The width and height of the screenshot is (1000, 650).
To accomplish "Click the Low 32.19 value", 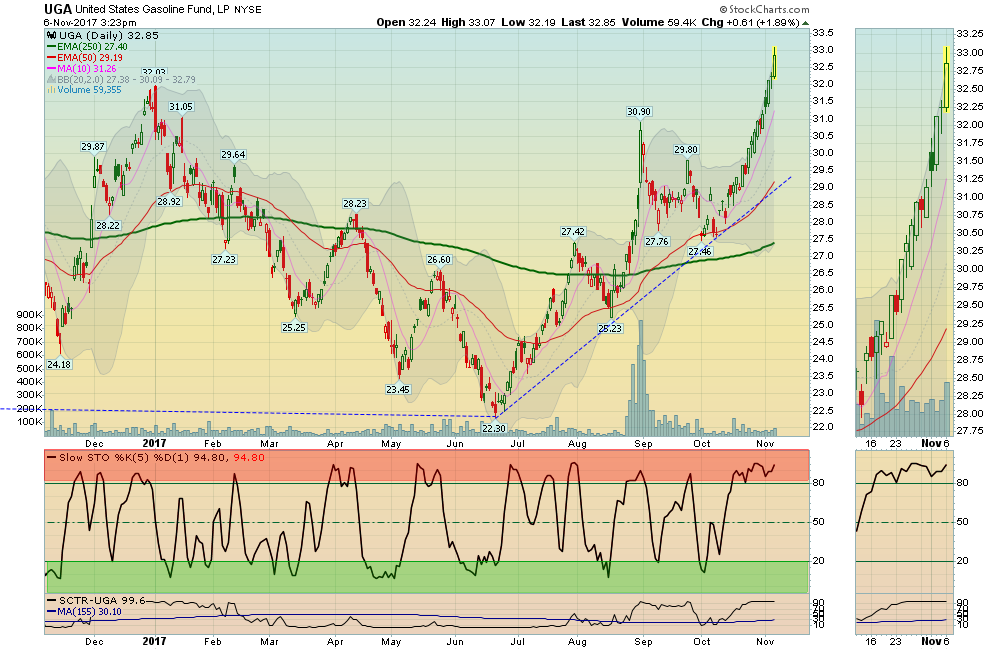I will (529, 22).
